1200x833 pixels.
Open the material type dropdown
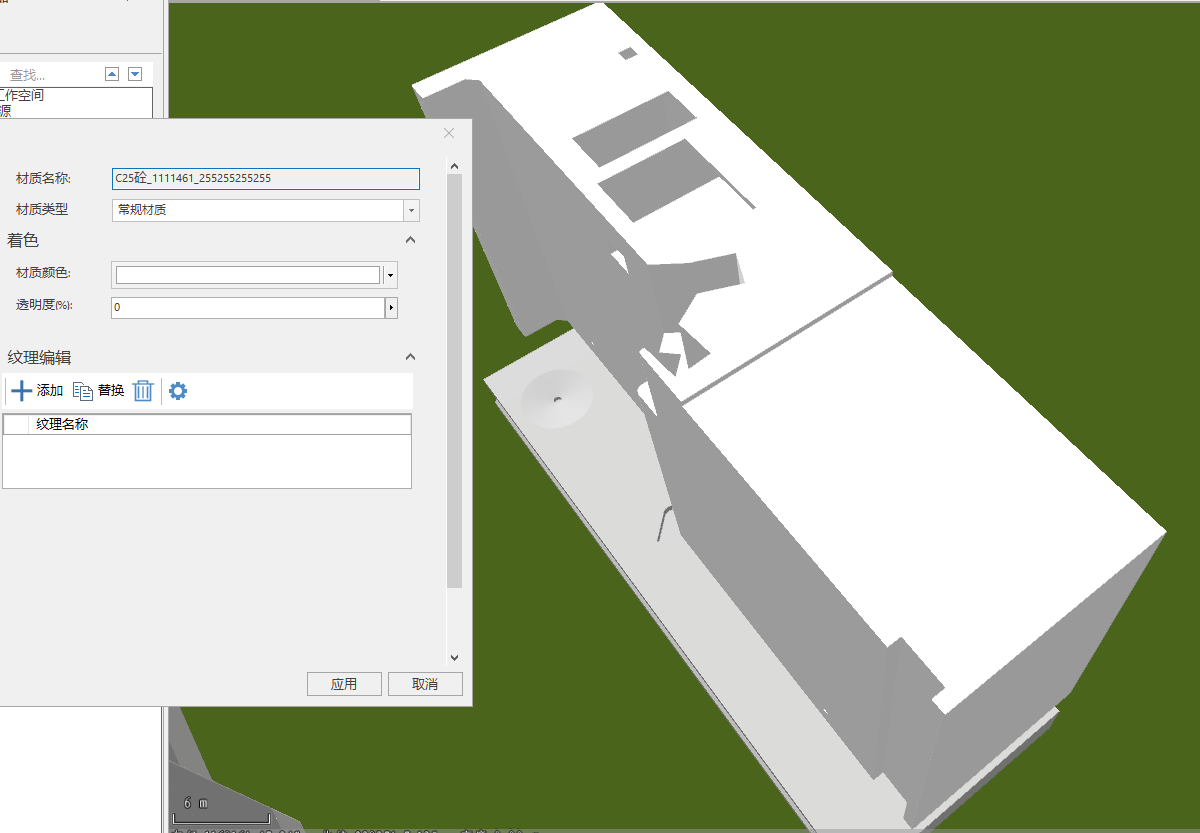pyautogui.click(x=411, y=211)
